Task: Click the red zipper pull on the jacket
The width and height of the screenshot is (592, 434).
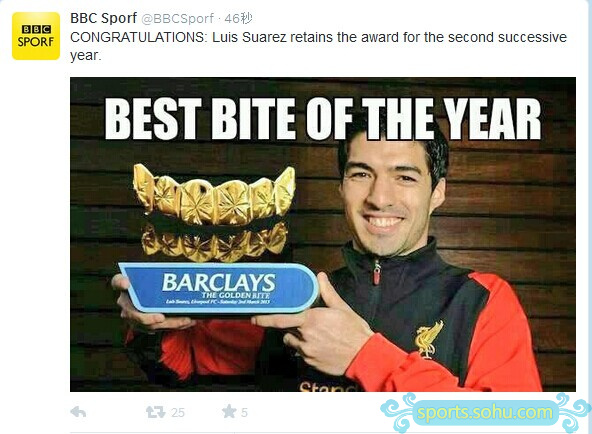Action: click(x=376, y=272)
